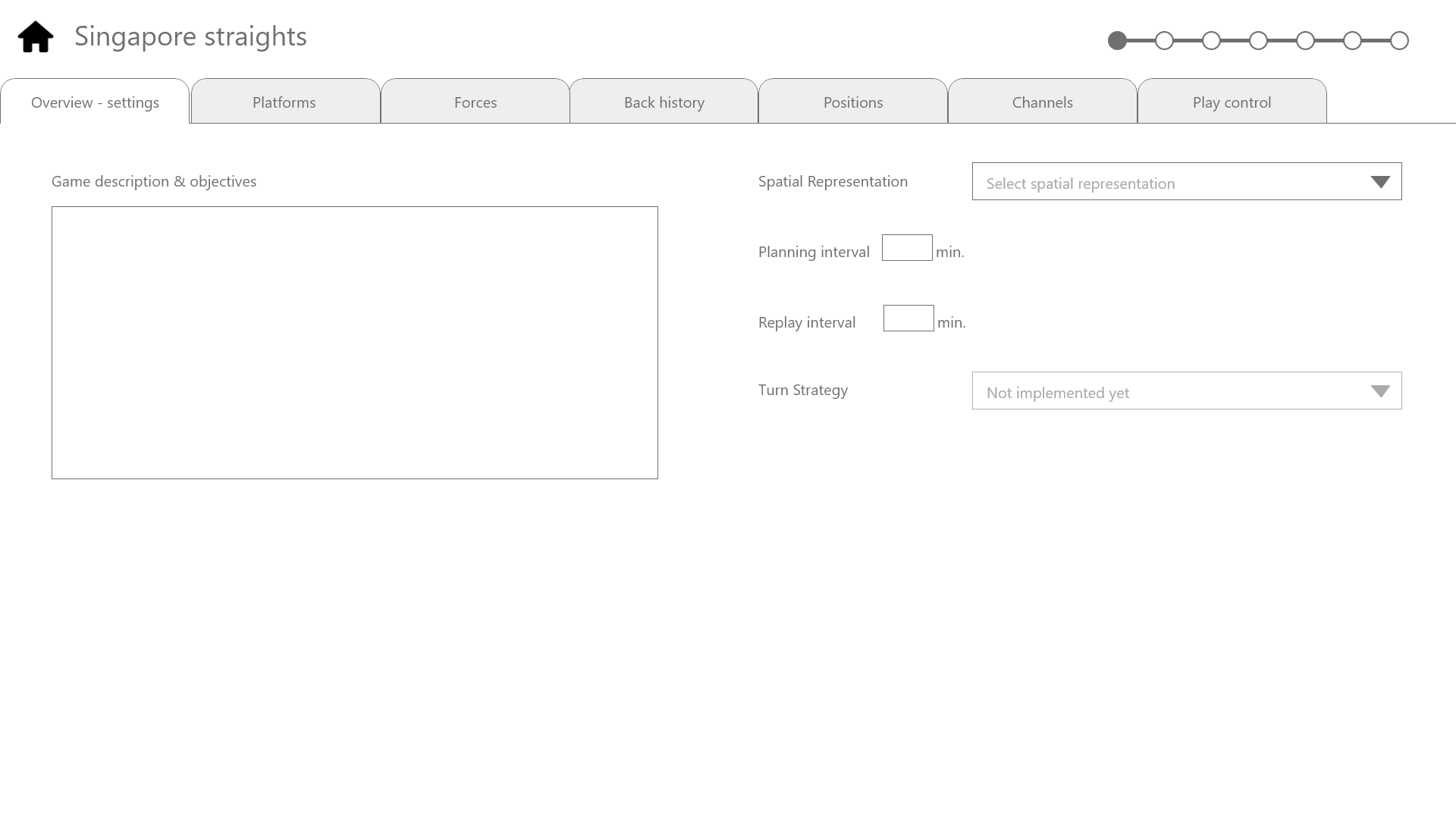The width and height of the screenshot is (1456, 819).
Task: Open the Overview - settings tab
Action: pos(95,101)
